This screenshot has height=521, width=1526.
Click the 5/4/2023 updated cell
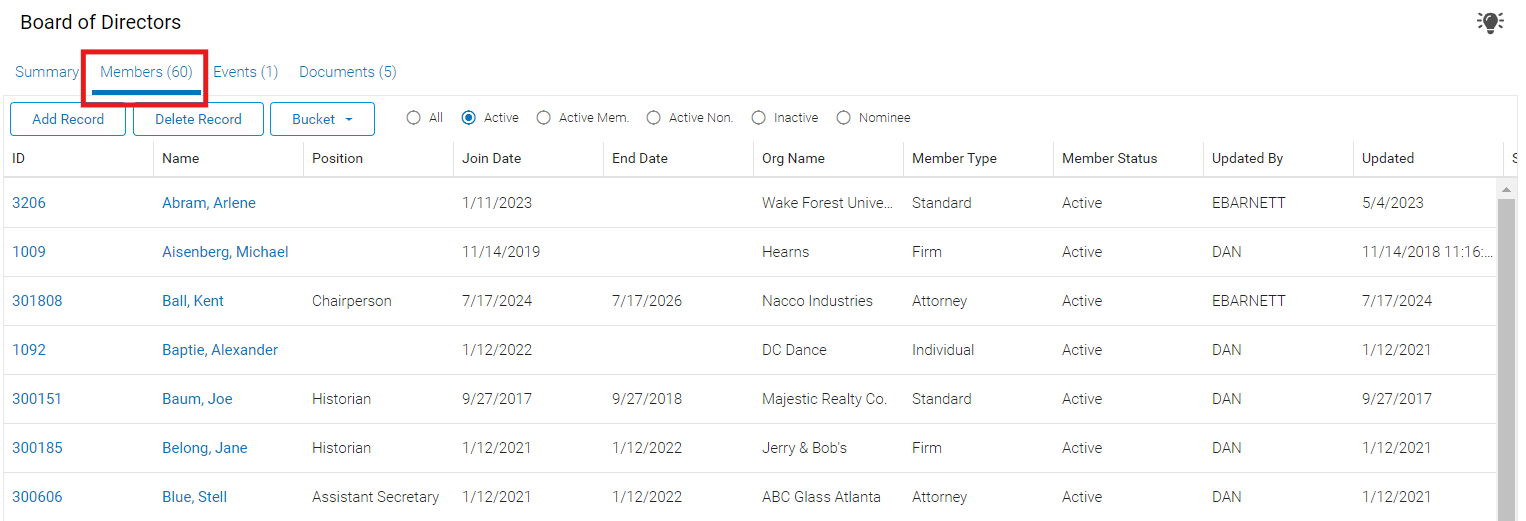click(1392, 203)
